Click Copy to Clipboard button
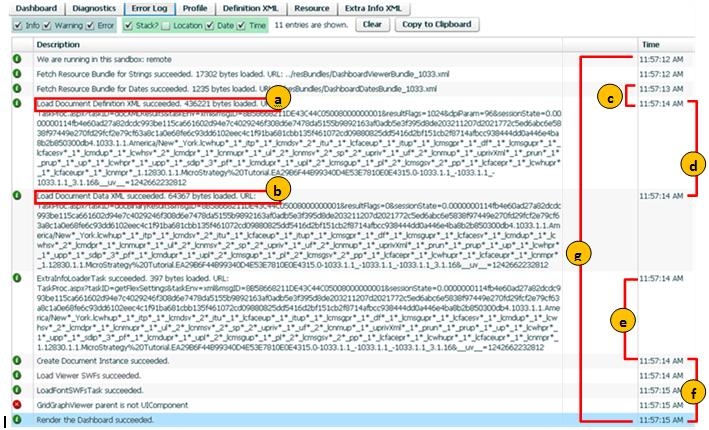 (x=437, y=24)
